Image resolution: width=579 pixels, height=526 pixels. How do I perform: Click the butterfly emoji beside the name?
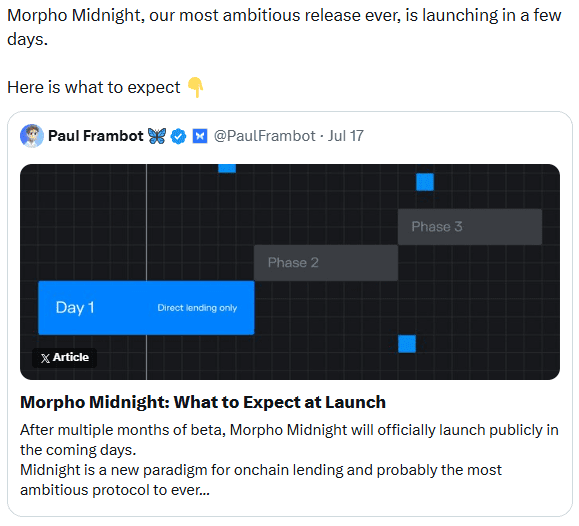157,136
